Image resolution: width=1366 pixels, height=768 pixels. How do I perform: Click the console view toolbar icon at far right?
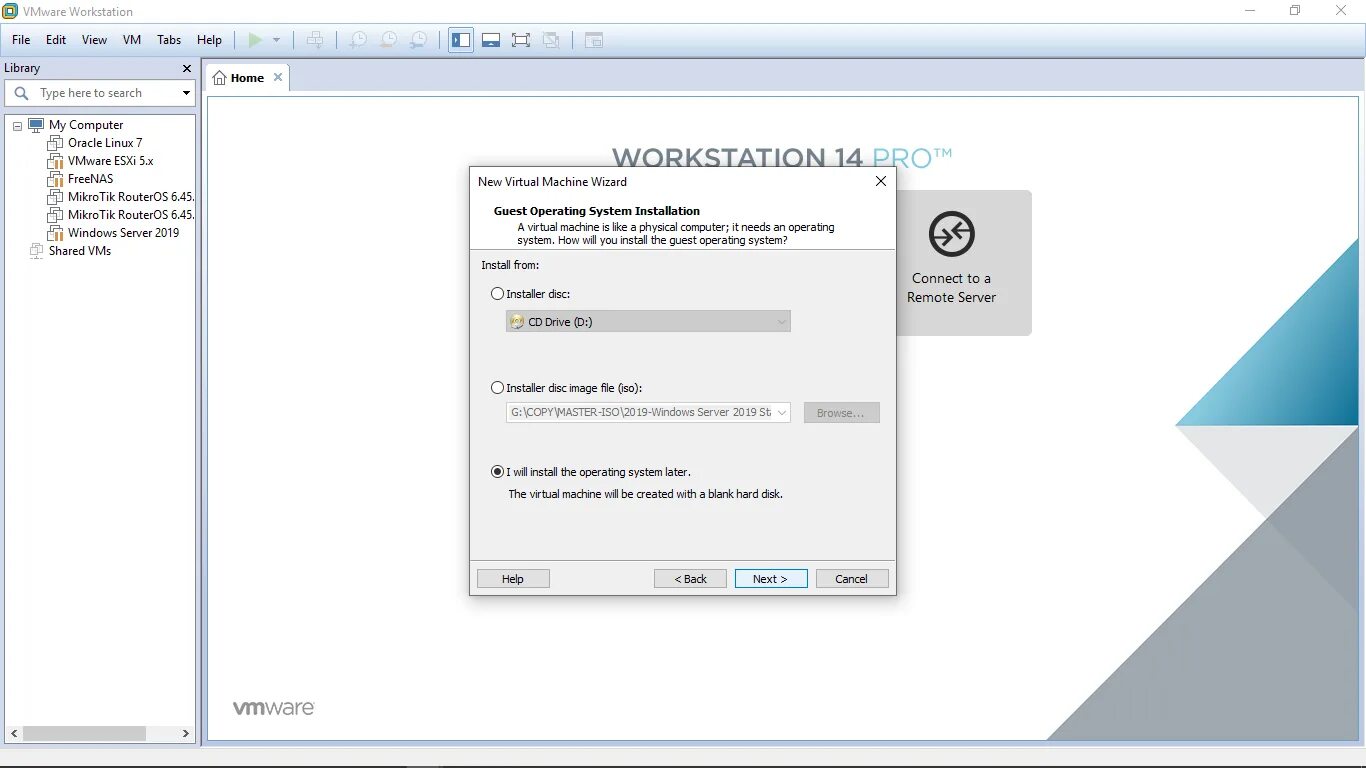coord(594,40)
